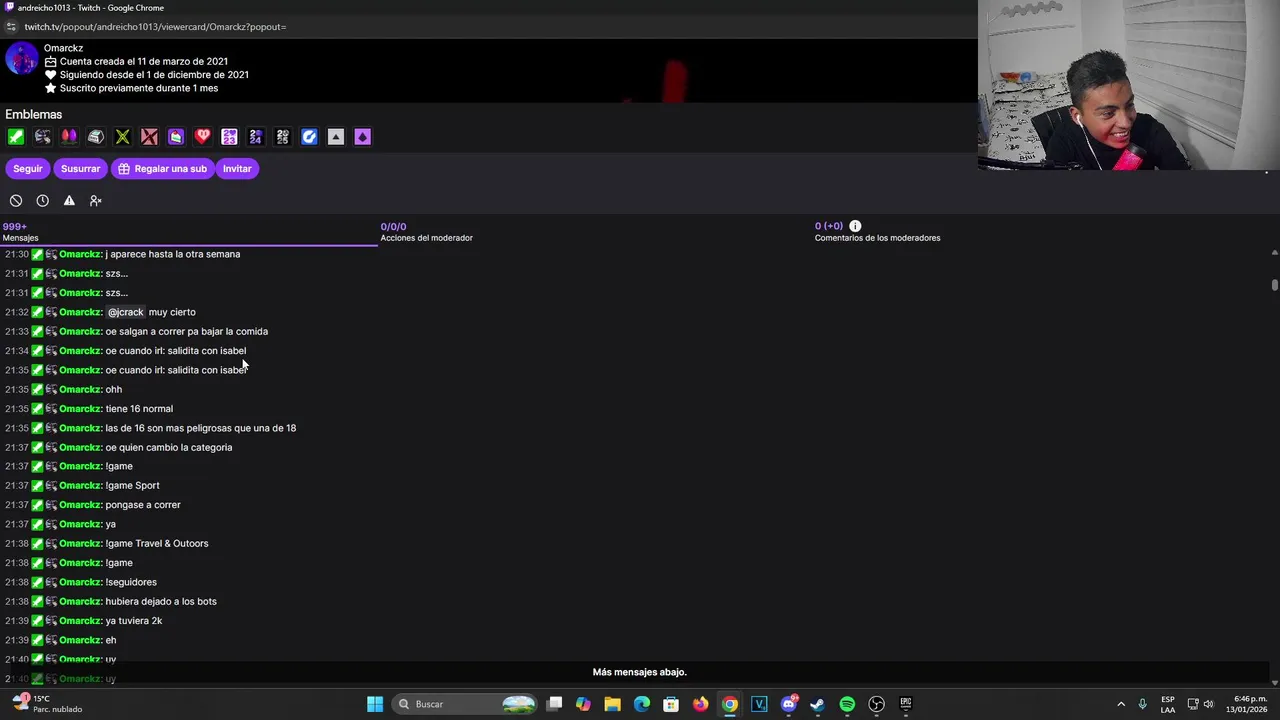Click message '!seguidores'
This screenshot has width=1280, height=720.
(x=131, y=582)
